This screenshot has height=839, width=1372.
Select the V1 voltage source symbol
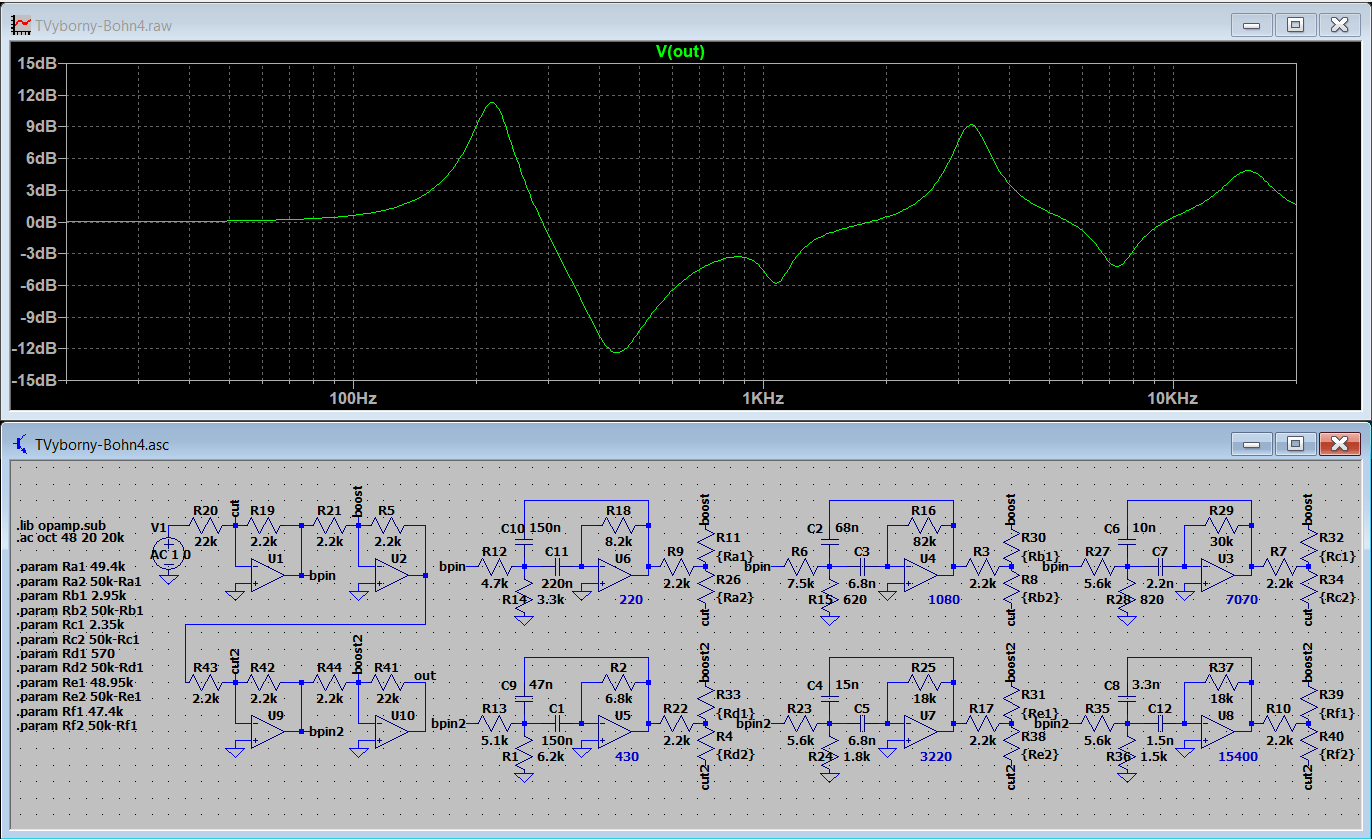169,552
